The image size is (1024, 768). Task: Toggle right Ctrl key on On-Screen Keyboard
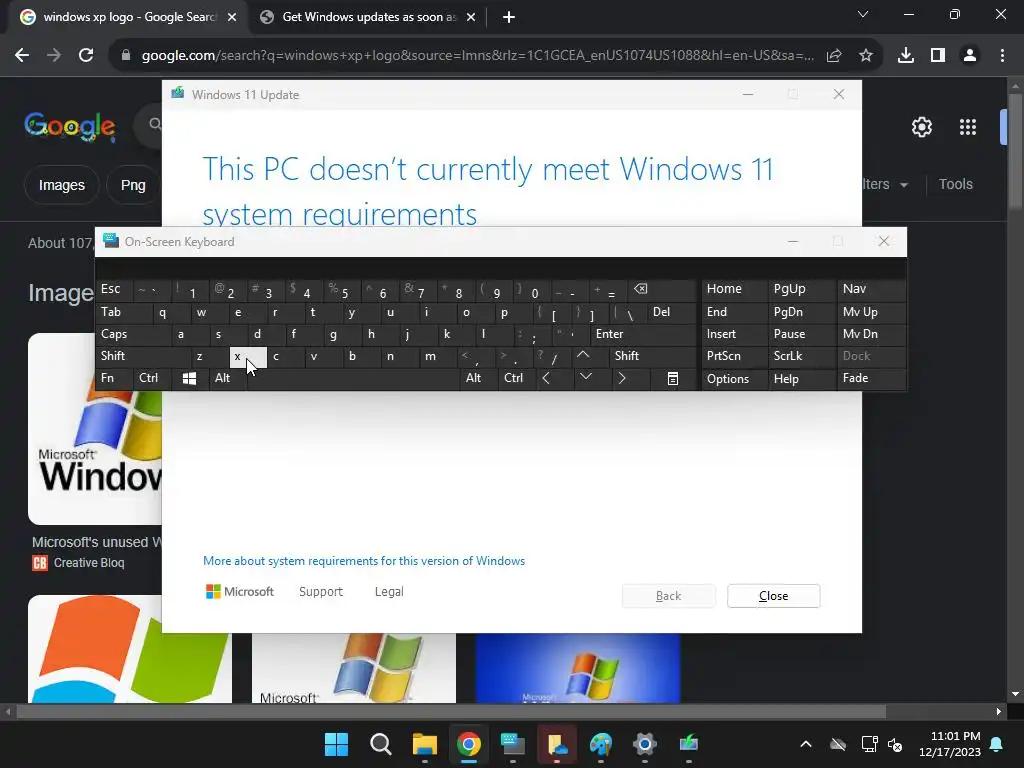point(516,378)
